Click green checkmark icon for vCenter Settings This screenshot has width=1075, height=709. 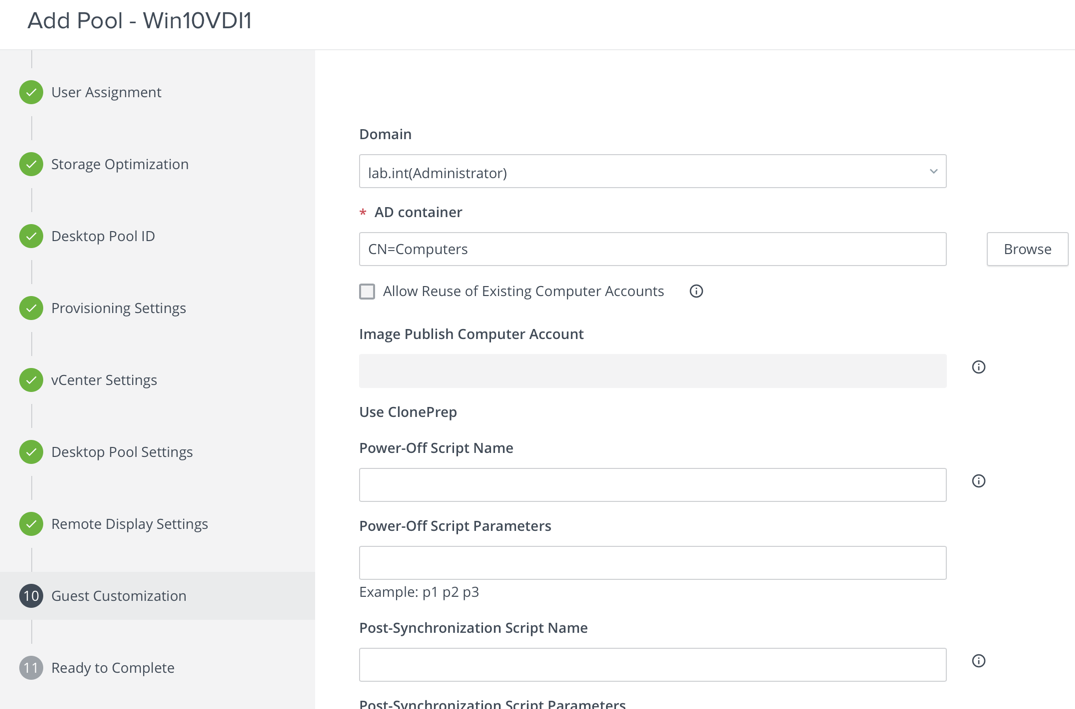click(x=31, y=380)
